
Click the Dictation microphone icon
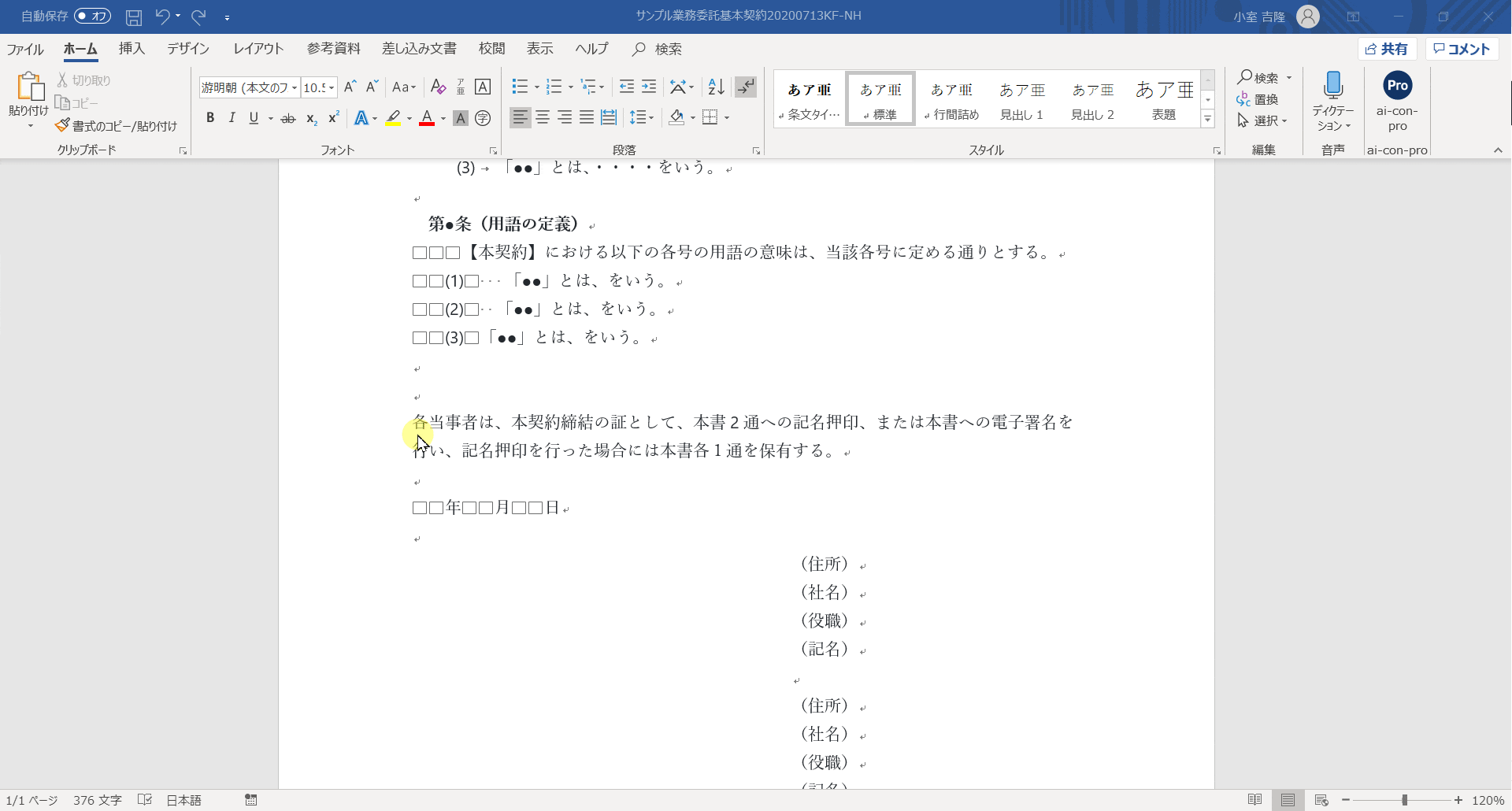click(1333, 86)
